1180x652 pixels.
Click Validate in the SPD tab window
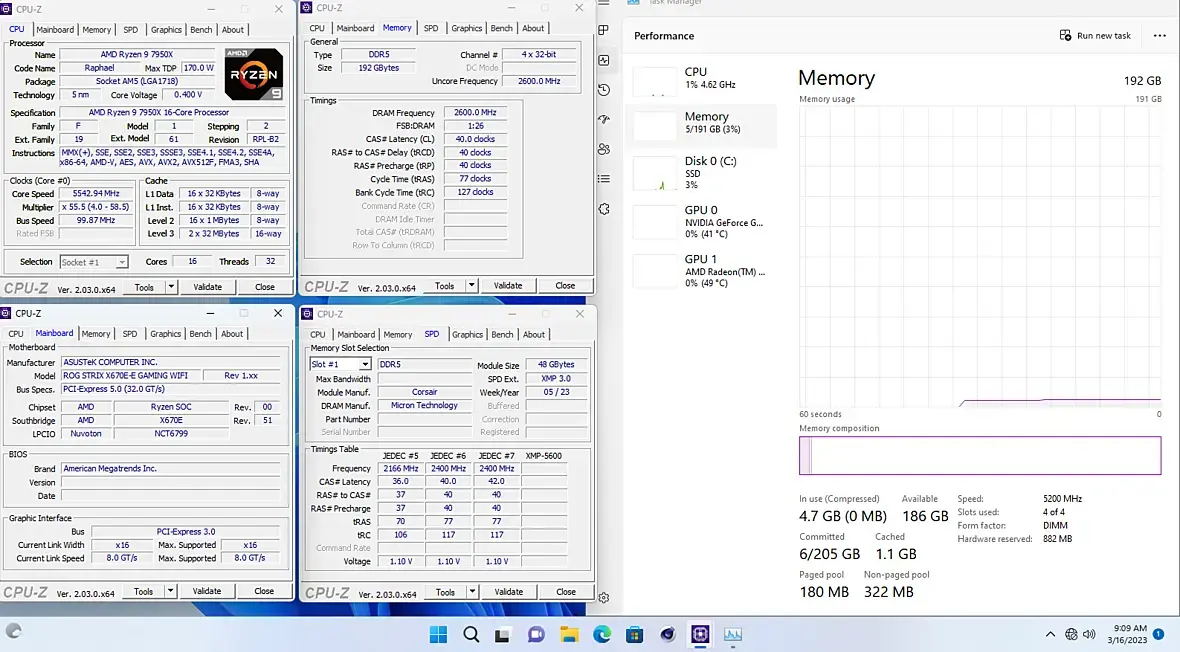click(509, 592)
